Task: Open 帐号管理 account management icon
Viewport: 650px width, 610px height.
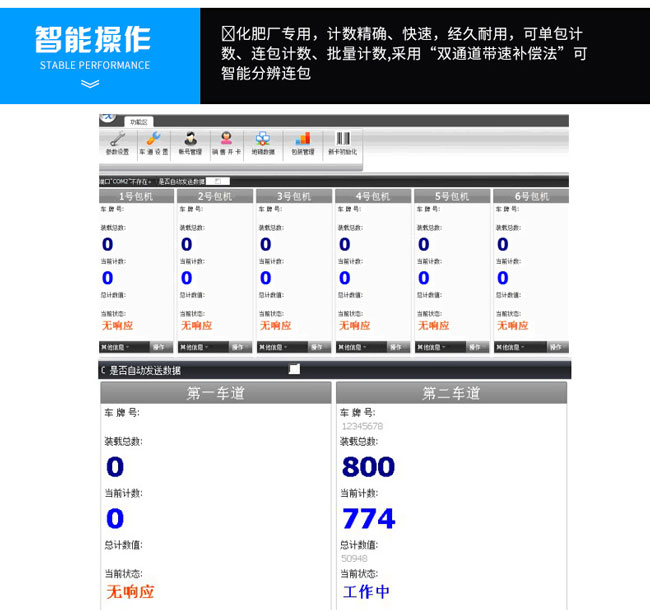Action: pyautogui.click(x=190, y=142)
